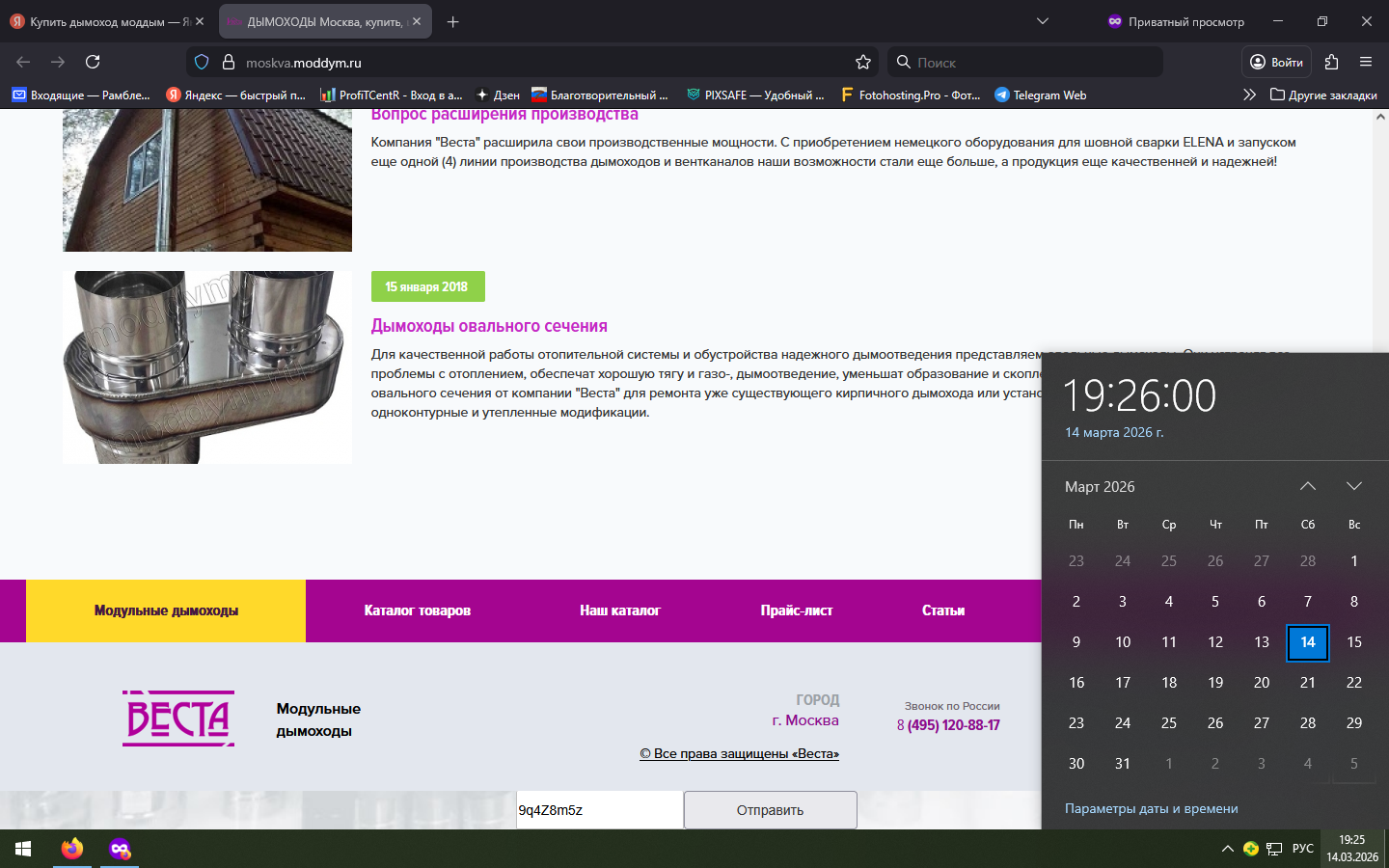Open the Firefox hamburger application menu

pyautogui.click(x=1366, y=62)
